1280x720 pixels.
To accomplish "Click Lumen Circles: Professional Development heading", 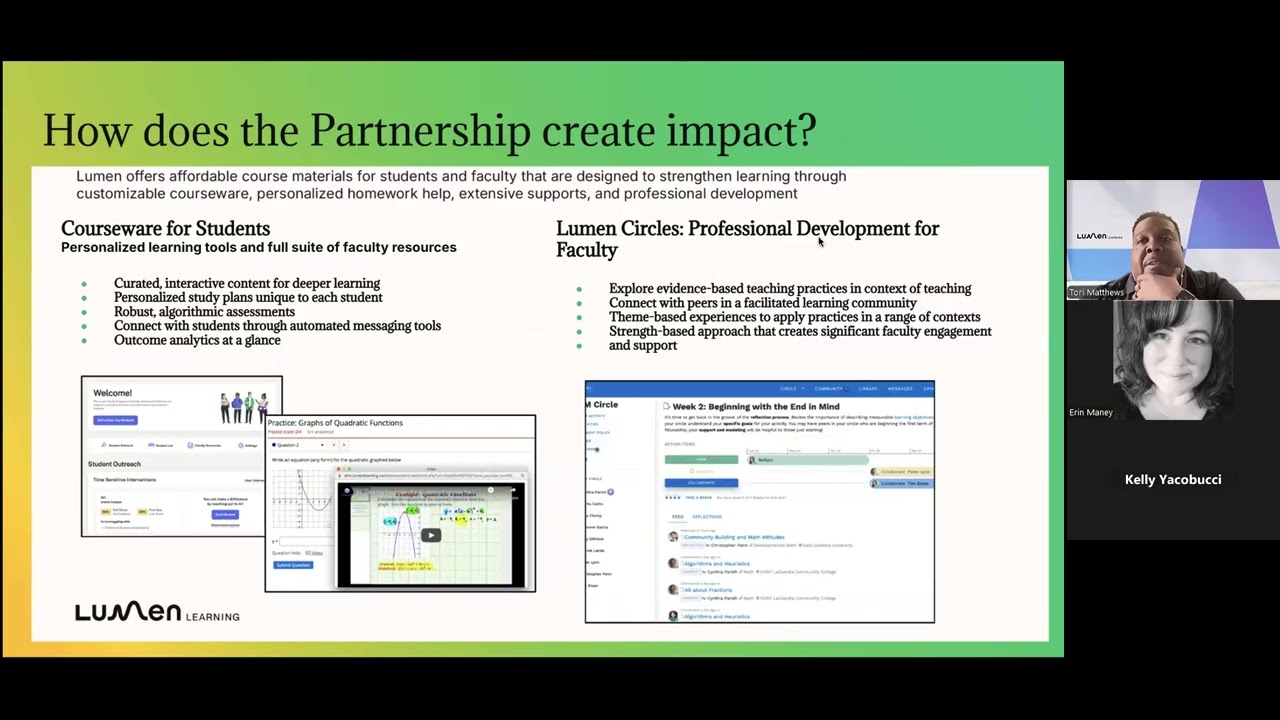I will pyautogui.click(x=747, y=239).
